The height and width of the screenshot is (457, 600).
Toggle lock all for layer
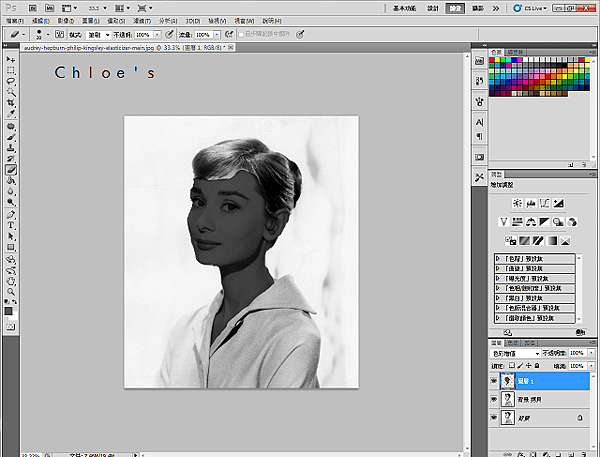click(x=537, y=366)
